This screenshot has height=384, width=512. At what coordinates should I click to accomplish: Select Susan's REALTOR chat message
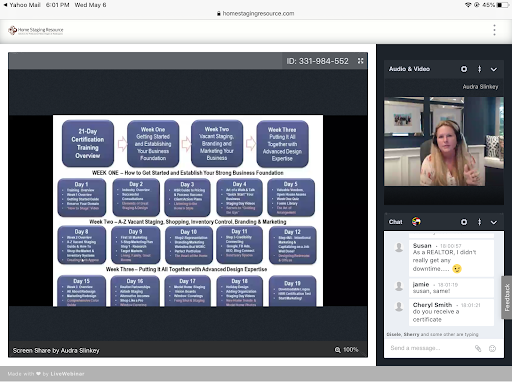pyautogui.click(x=451, y=258)
